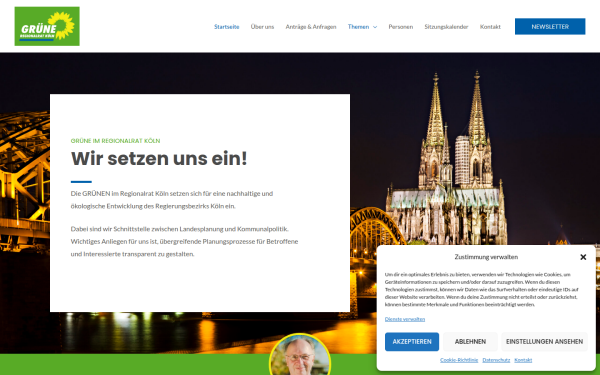Open the Cookie-Richtlinie link
This screenshot has width=600, height=375.
coord(459,360)
